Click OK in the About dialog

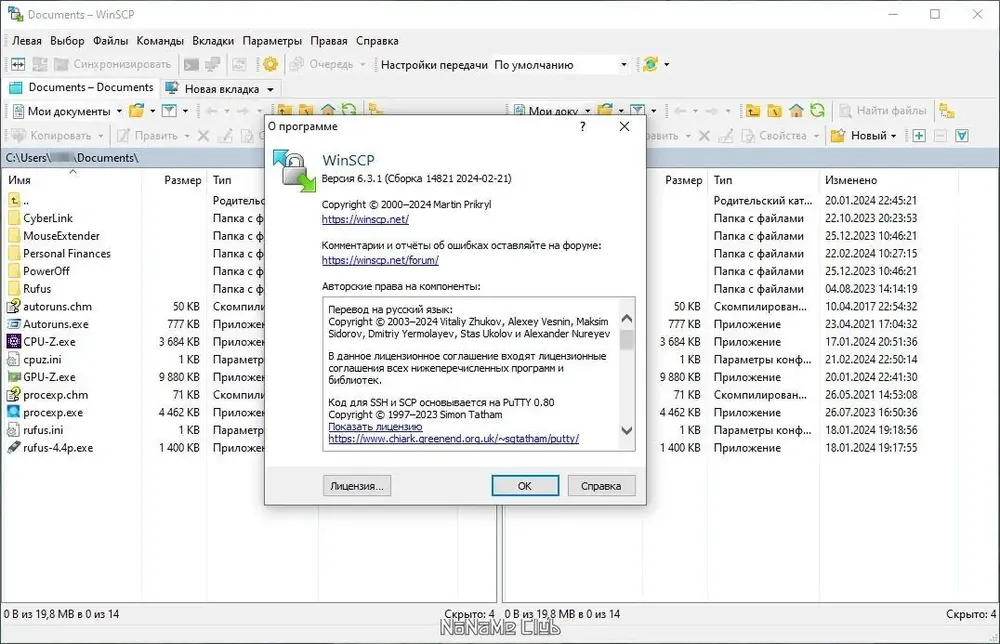[525, 486]
